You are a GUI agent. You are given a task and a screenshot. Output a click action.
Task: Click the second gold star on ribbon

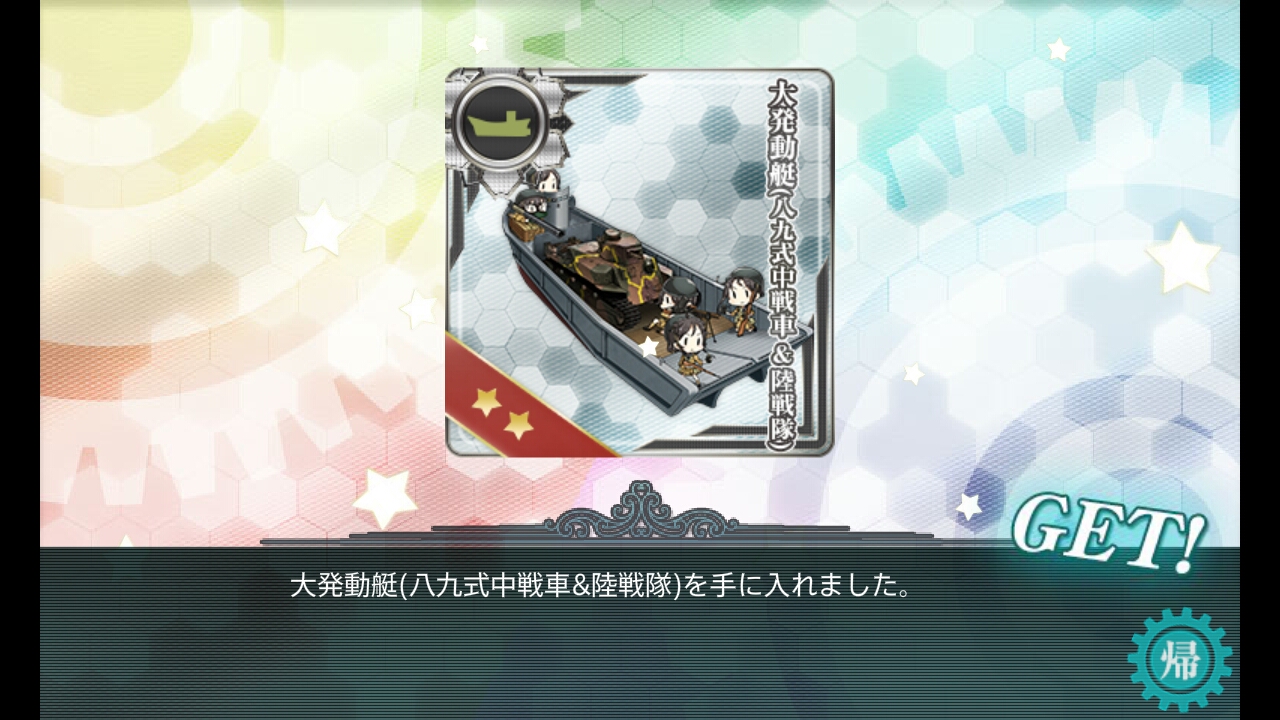(518, 425)
